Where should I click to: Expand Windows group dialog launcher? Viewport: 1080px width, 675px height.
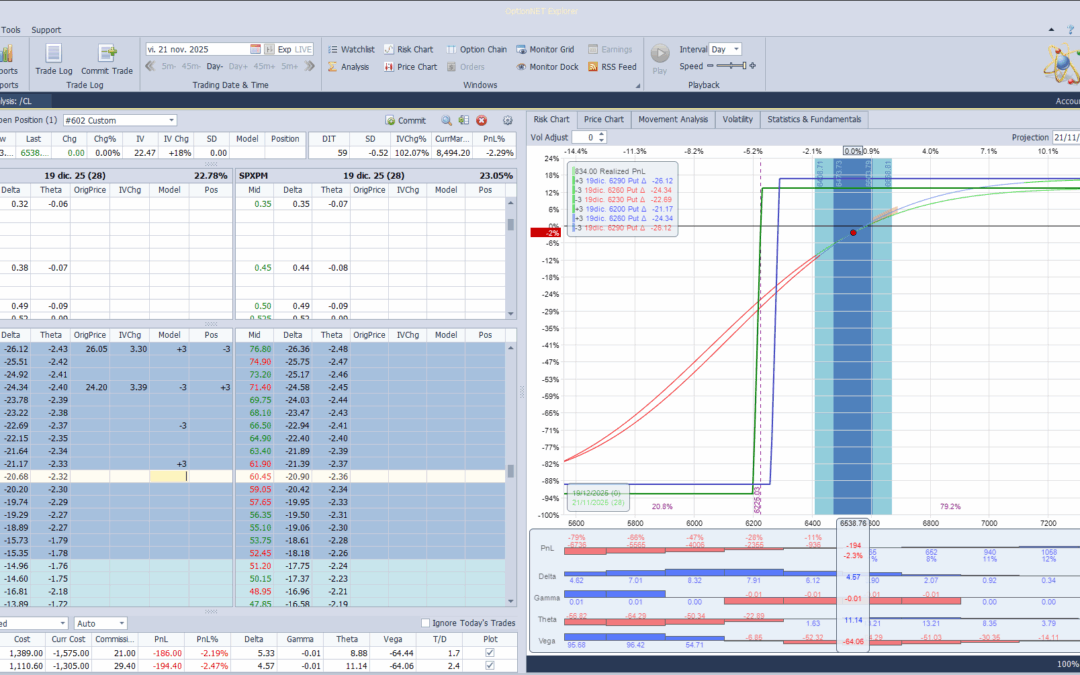tap(638, 85)
